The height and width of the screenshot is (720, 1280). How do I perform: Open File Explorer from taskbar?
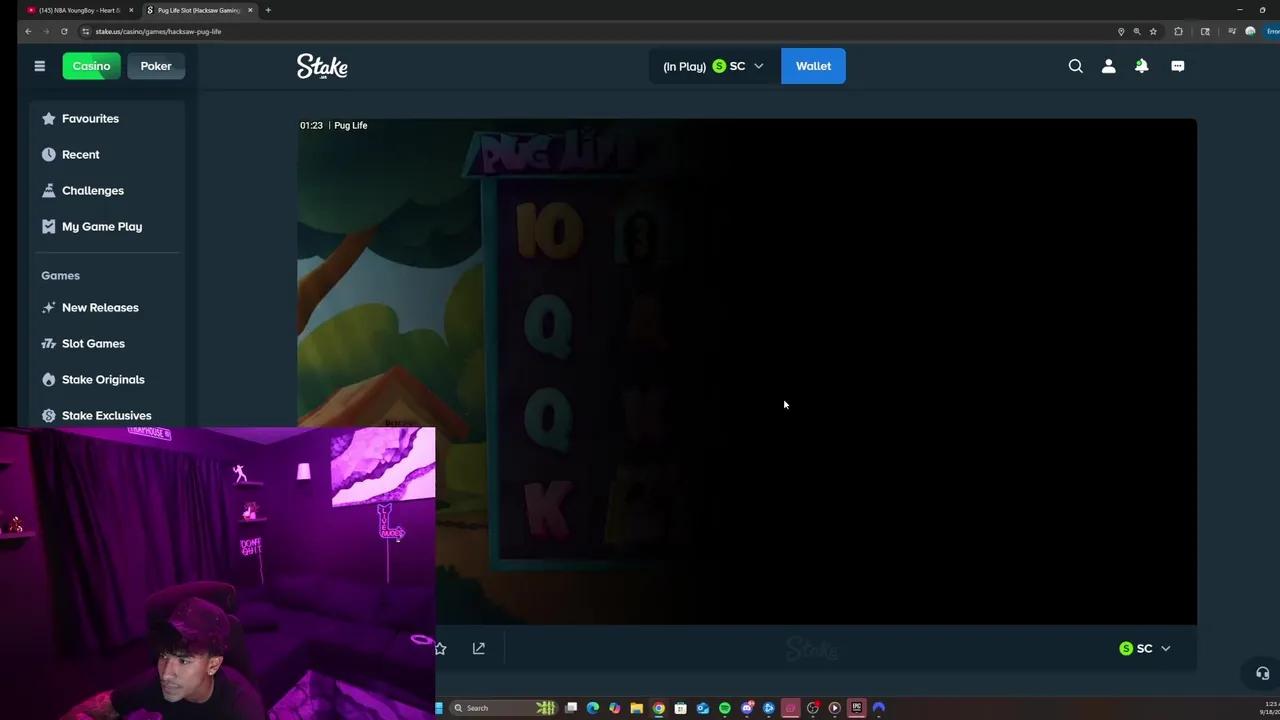tap(636, 708)
